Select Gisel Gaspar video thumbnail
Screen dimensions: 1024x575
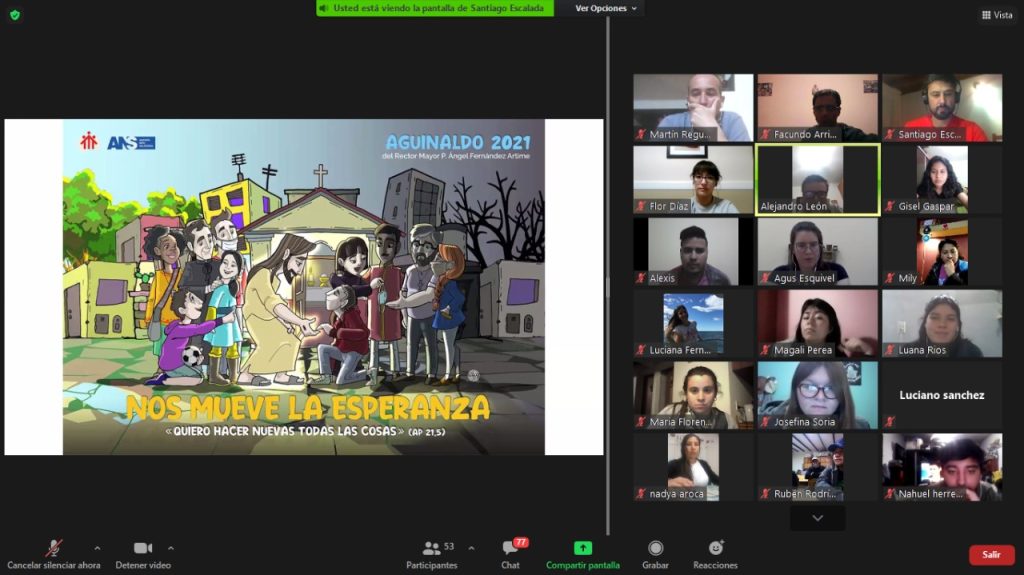pos(942,180)
